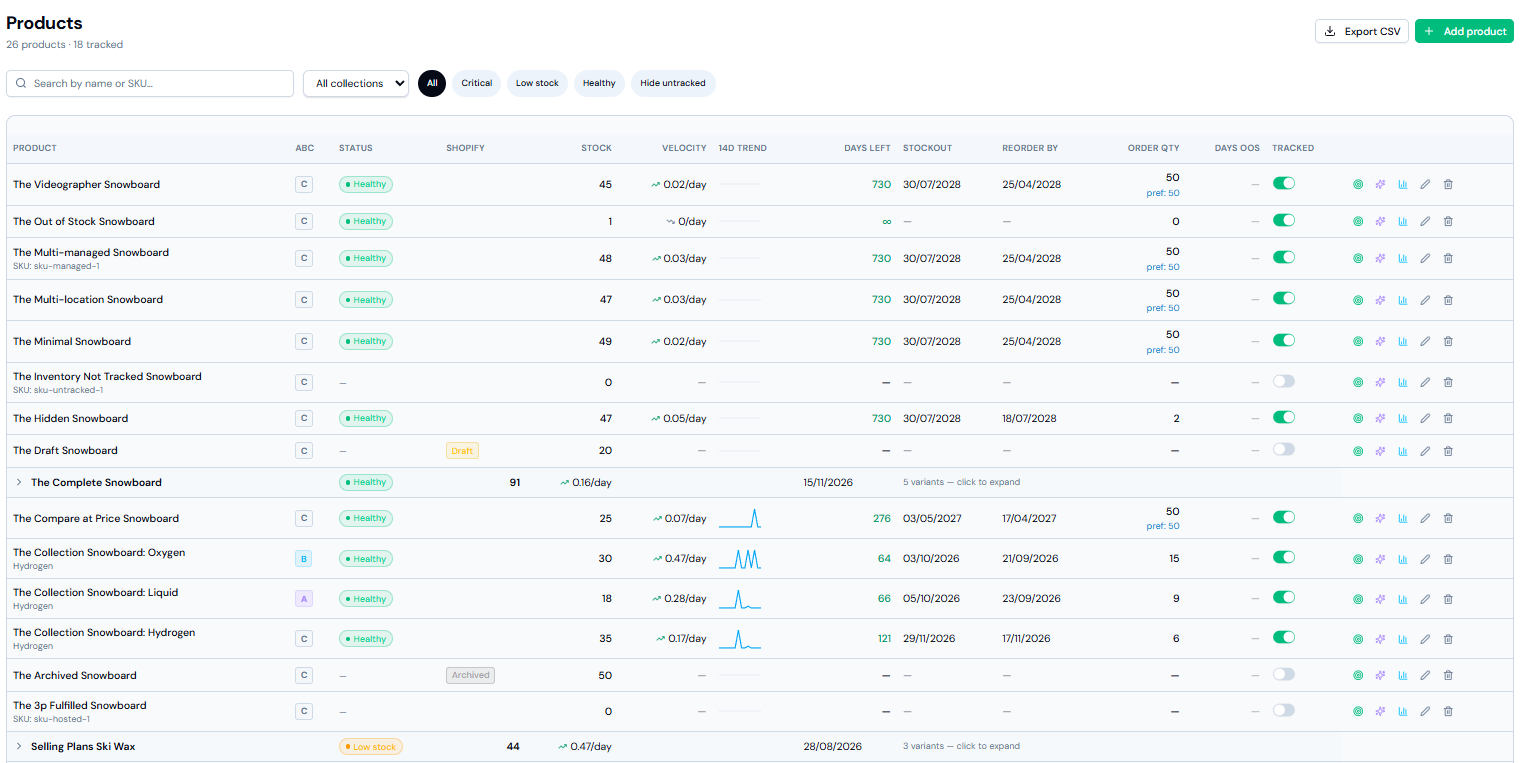Toggle tracking for The Out of Stock Snowboard
1520x763 pixels.
pyautogui.click(x=1283, y=220)
